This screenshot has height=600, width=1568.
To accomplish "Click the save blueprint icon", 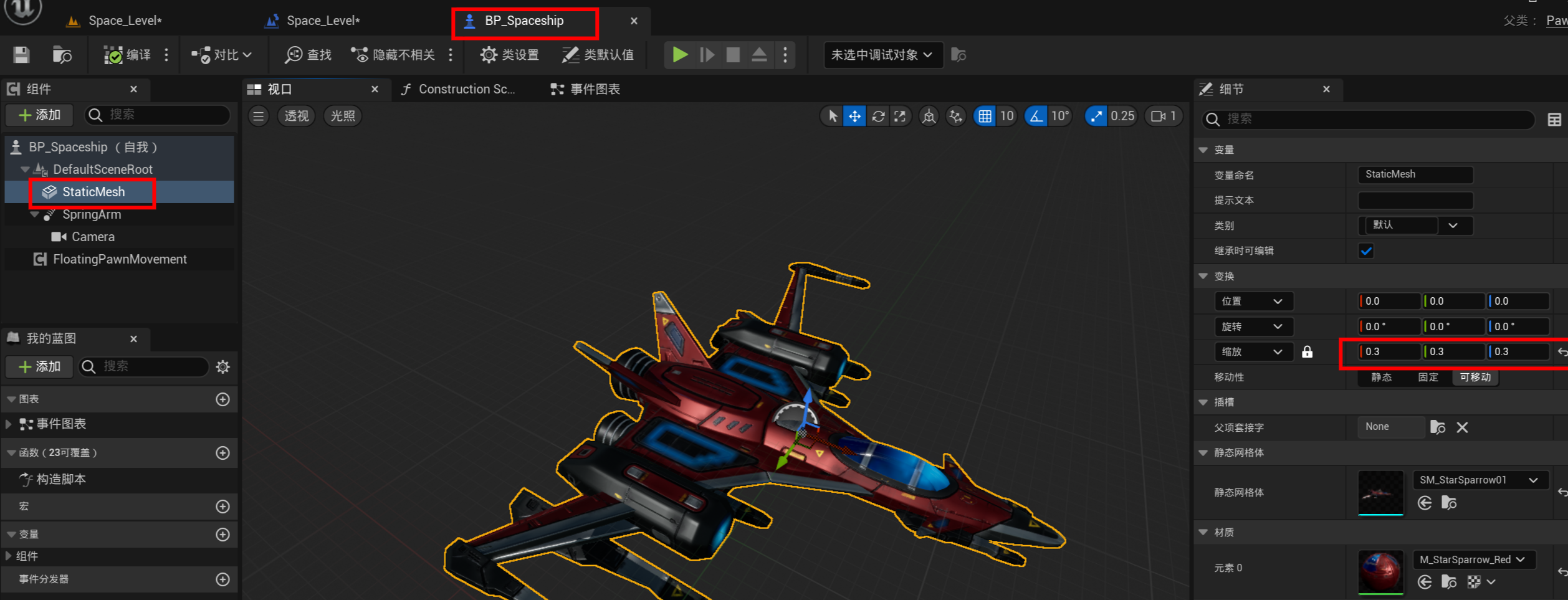I will [x=22, y=55].
